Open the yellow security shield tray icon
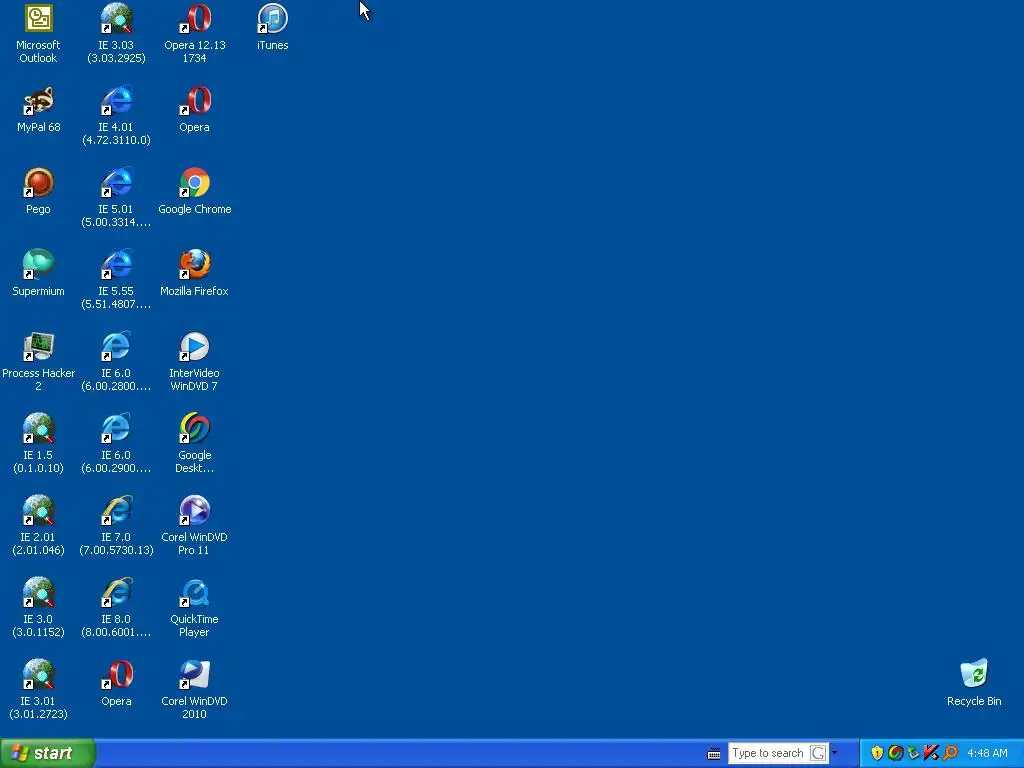 (877, 753)
